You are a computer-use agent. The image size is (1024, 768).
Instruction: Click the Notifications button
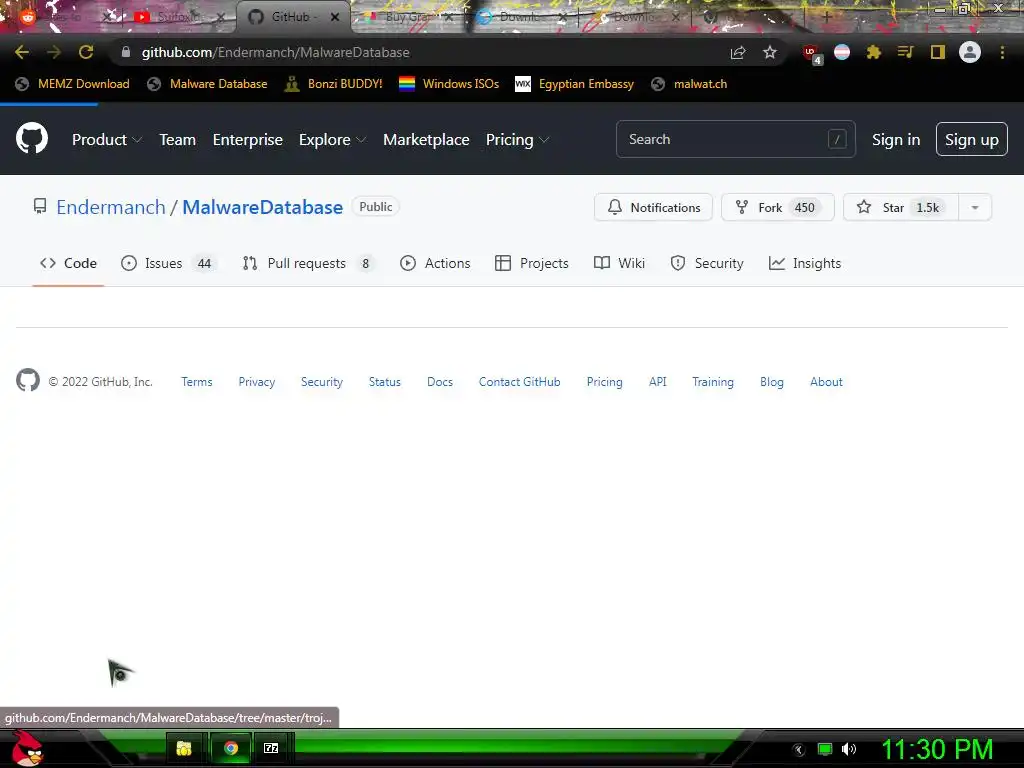(x=653, y=208)
